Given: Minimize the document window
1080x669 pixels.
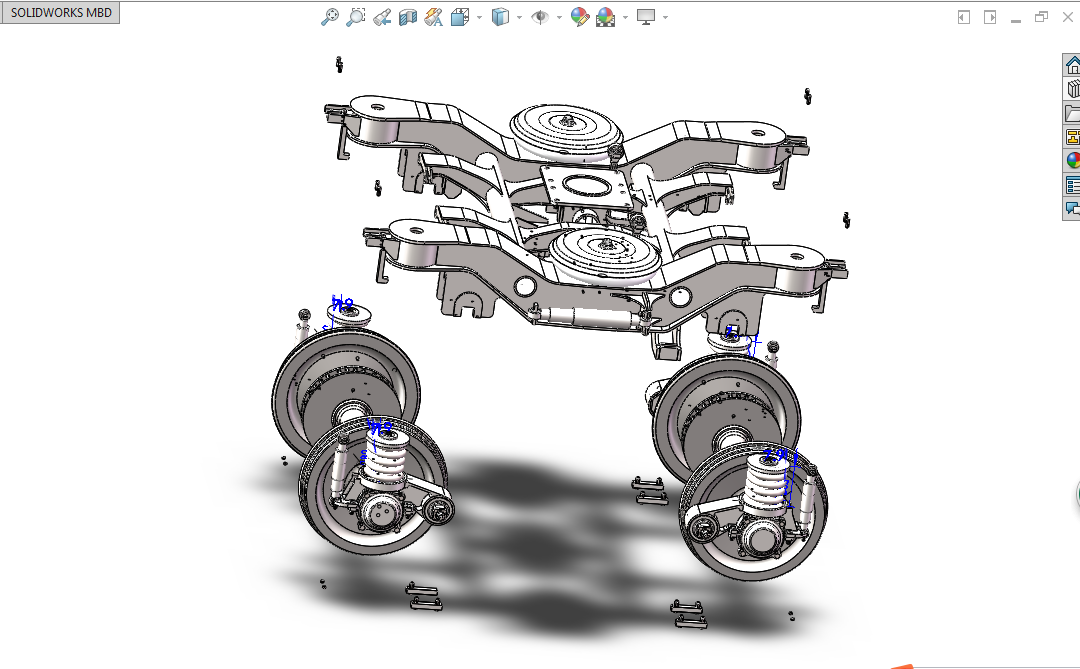Looking at the screenshot, I should [1015, 20].
